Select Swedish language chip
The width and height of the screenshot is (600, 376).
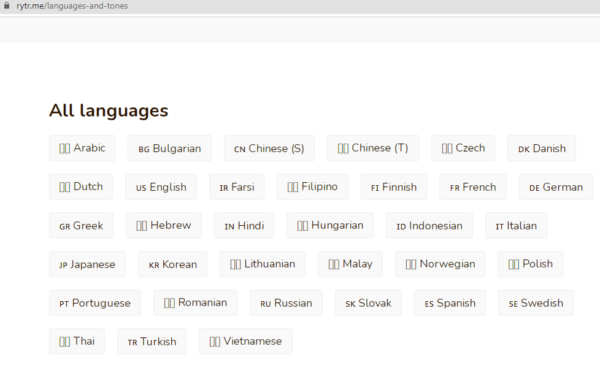click(x=536, y=303)
